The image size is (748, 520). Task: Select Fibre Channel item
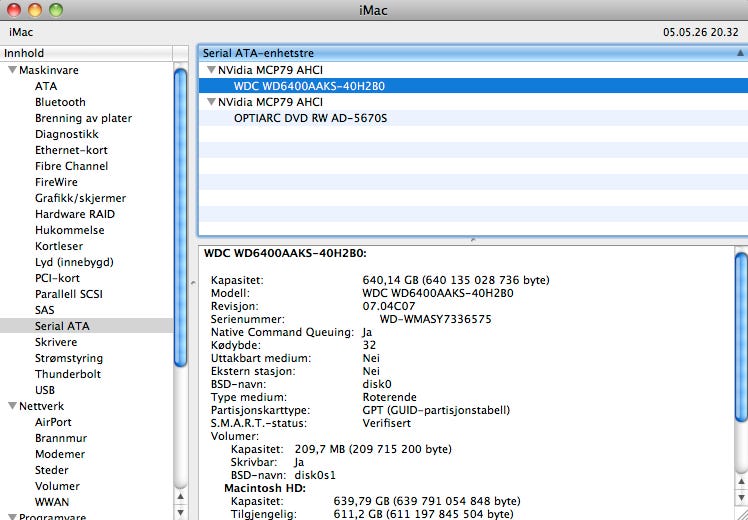point(72,166)
